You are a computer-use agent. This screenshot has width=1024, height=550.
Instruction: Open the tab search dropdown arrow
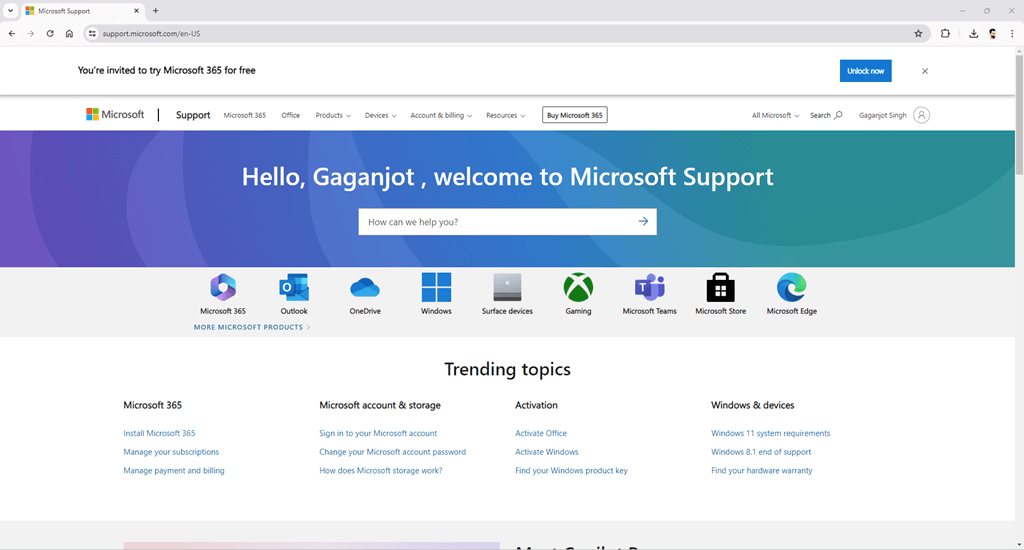10,10
